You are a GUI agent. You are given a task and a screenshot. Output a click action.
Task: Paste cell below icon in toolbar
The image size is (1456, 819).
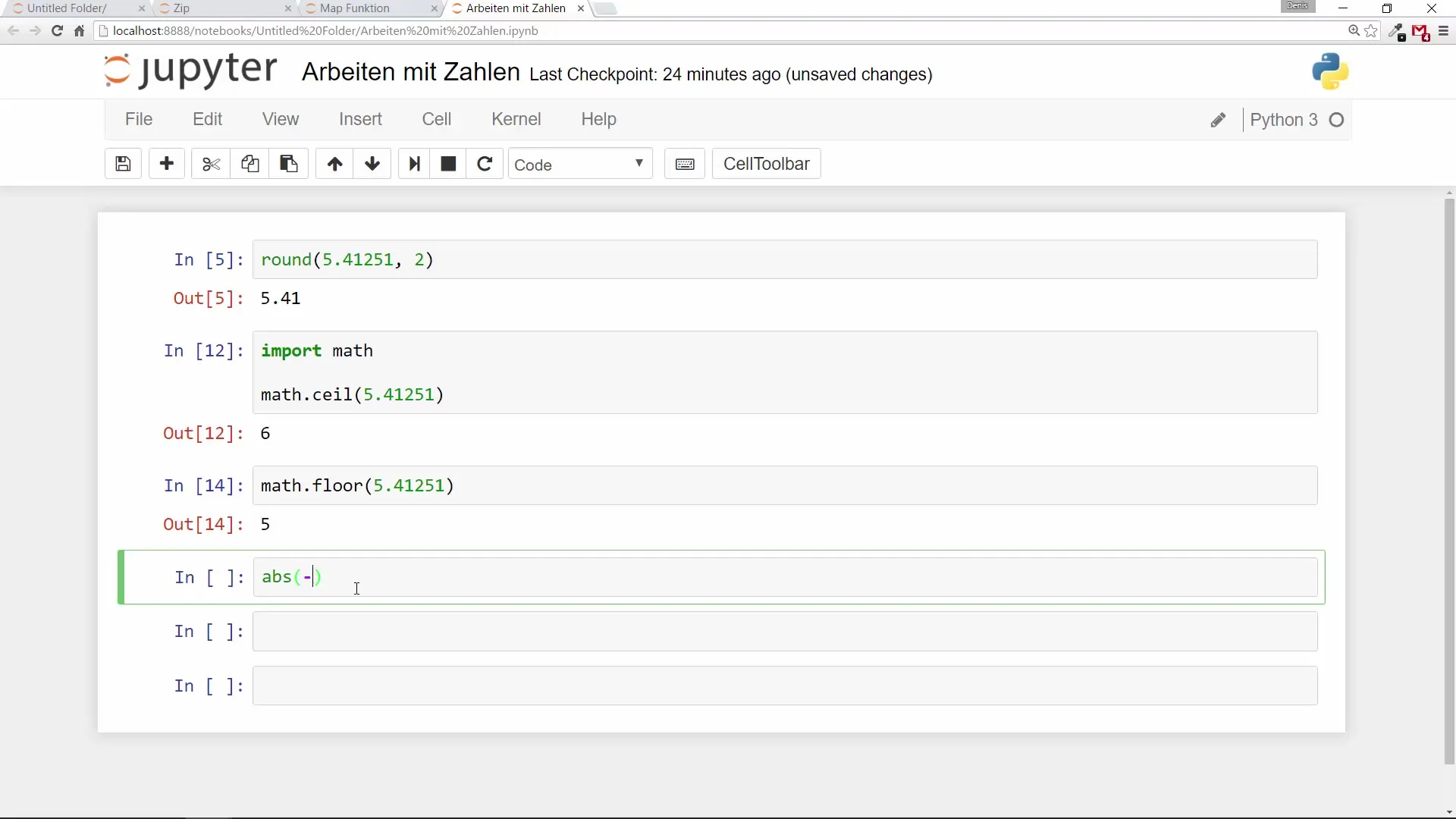[288, 164]
